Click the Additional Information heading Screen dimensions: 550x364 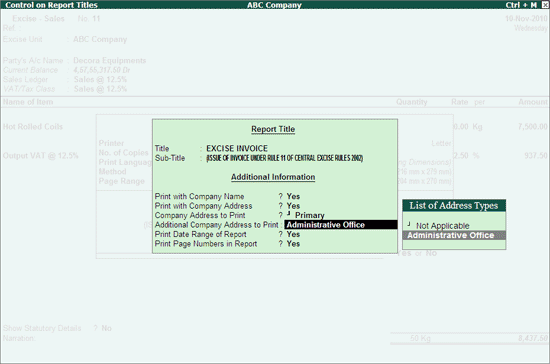pyautogui.click(x=273, y=177)
